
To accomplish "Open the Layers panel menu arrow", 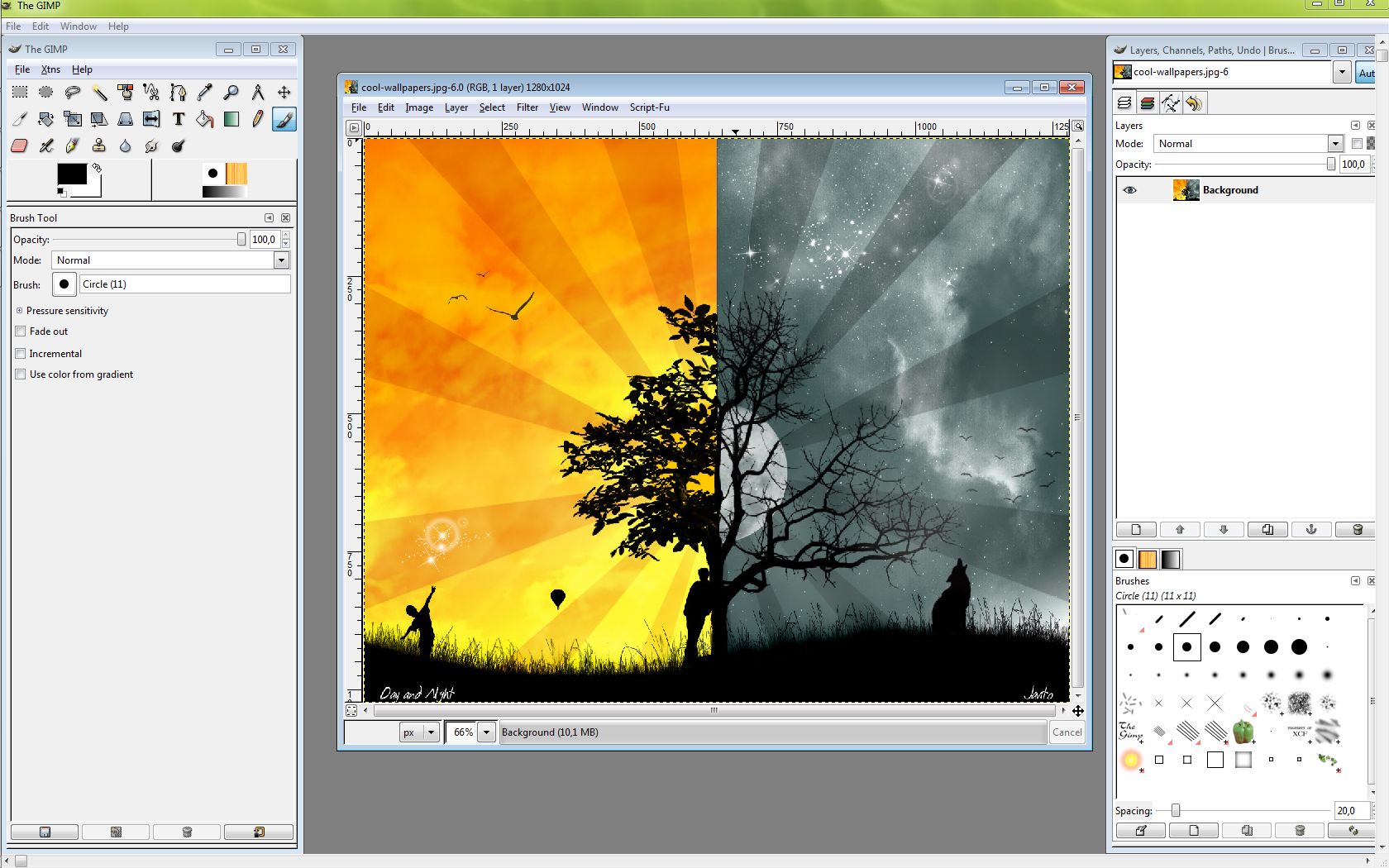I will coord(1355,126).
